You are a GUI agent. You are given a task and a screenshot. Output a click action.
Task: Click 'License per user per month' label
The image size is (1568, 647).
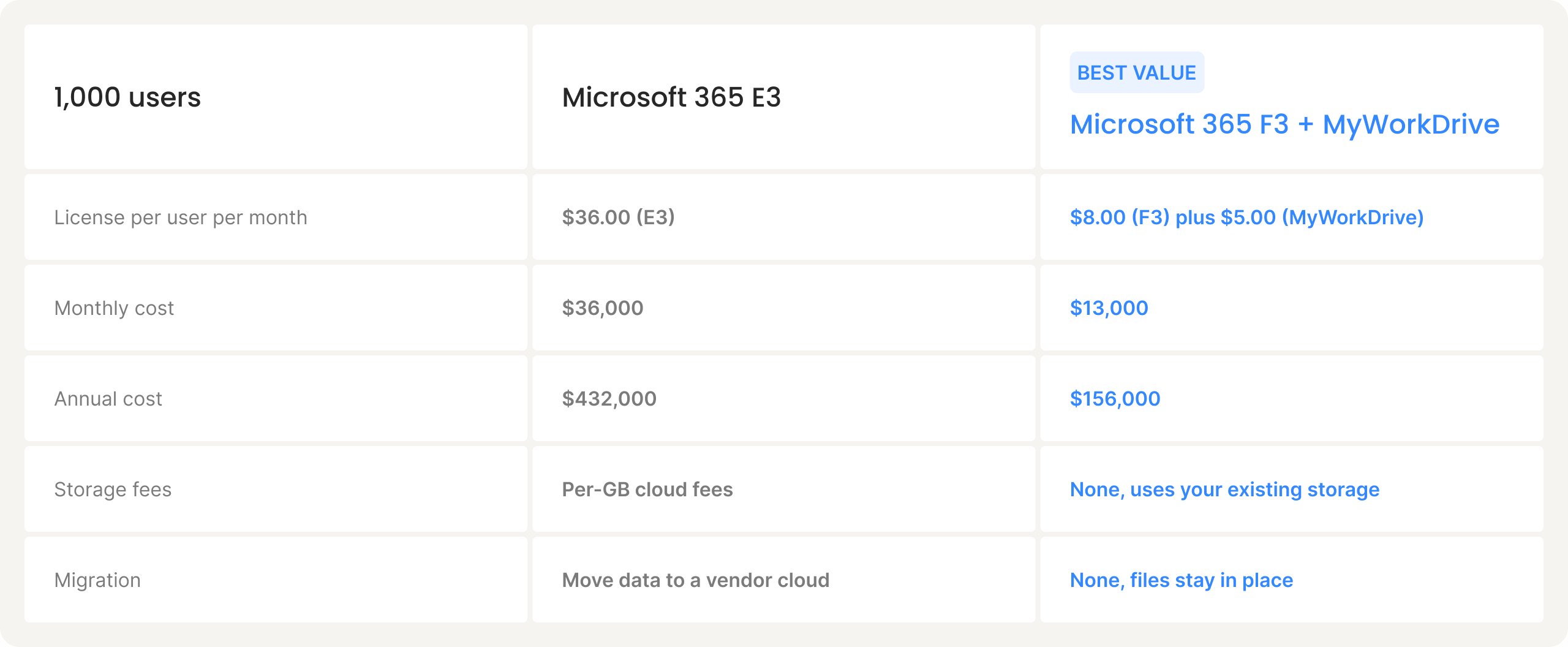click(181, 218)
